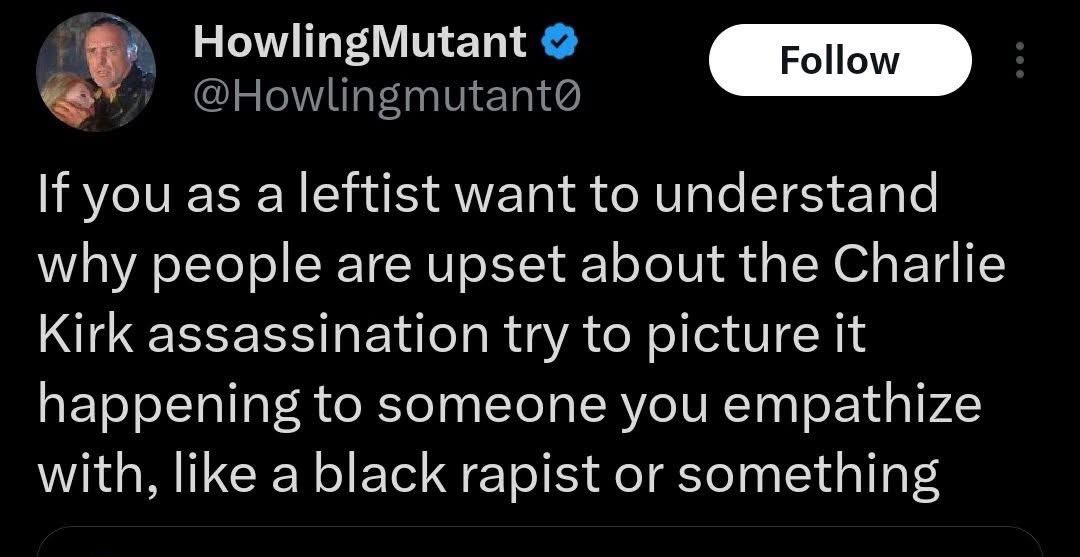Viewport: 1080px width, 557px height.
Task: Open the quoted post card below tweet
Action: [x=539, y=542]
